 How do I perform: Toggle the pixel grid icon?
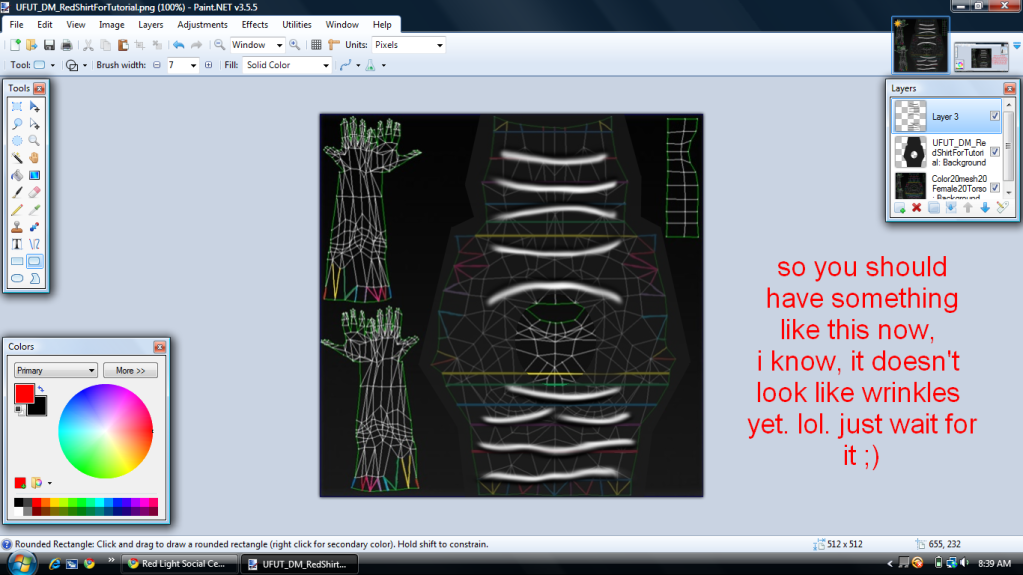(316, 45)
